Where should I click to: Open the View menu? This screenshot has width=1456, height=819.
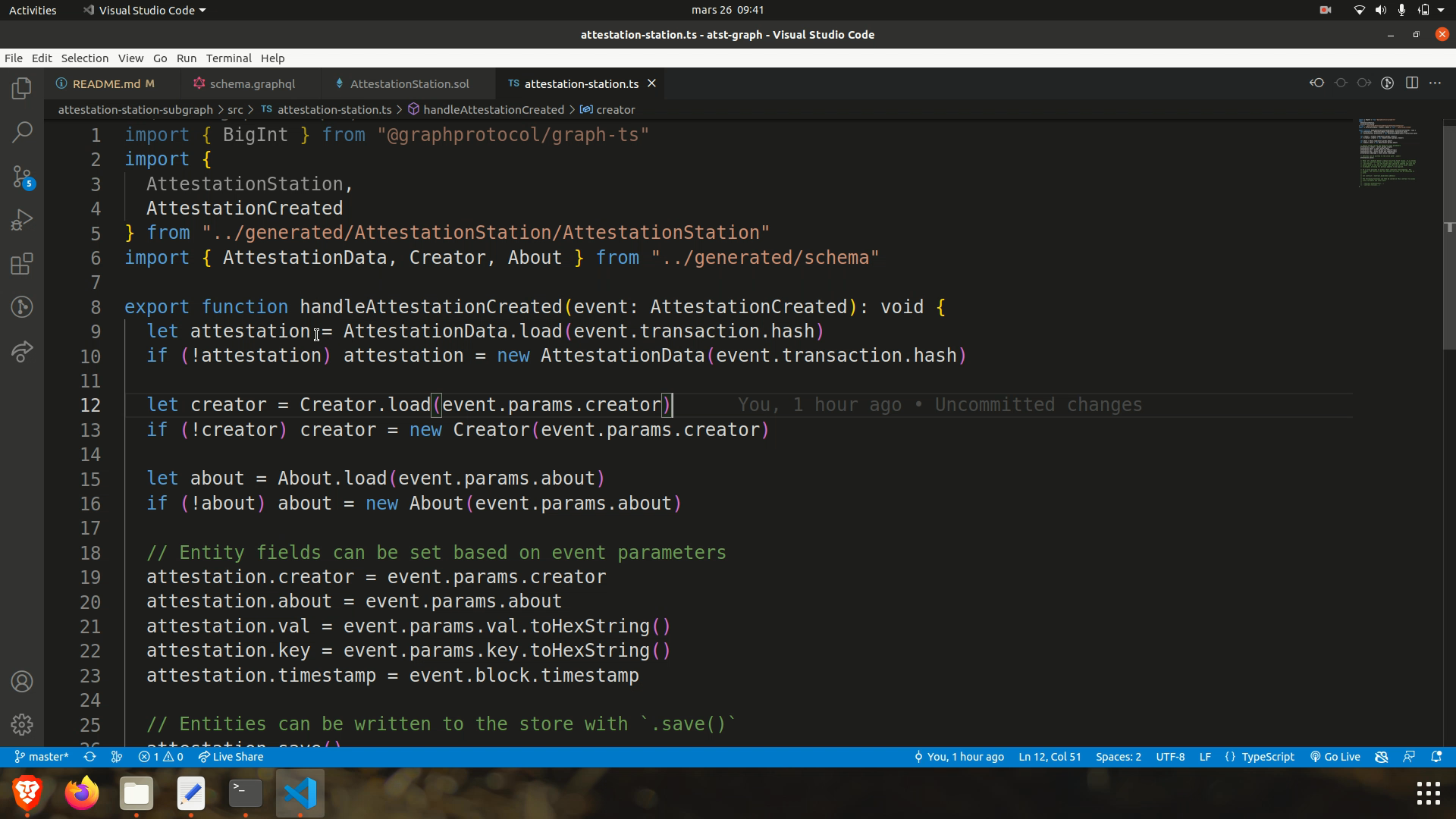[x=130, y=58]
